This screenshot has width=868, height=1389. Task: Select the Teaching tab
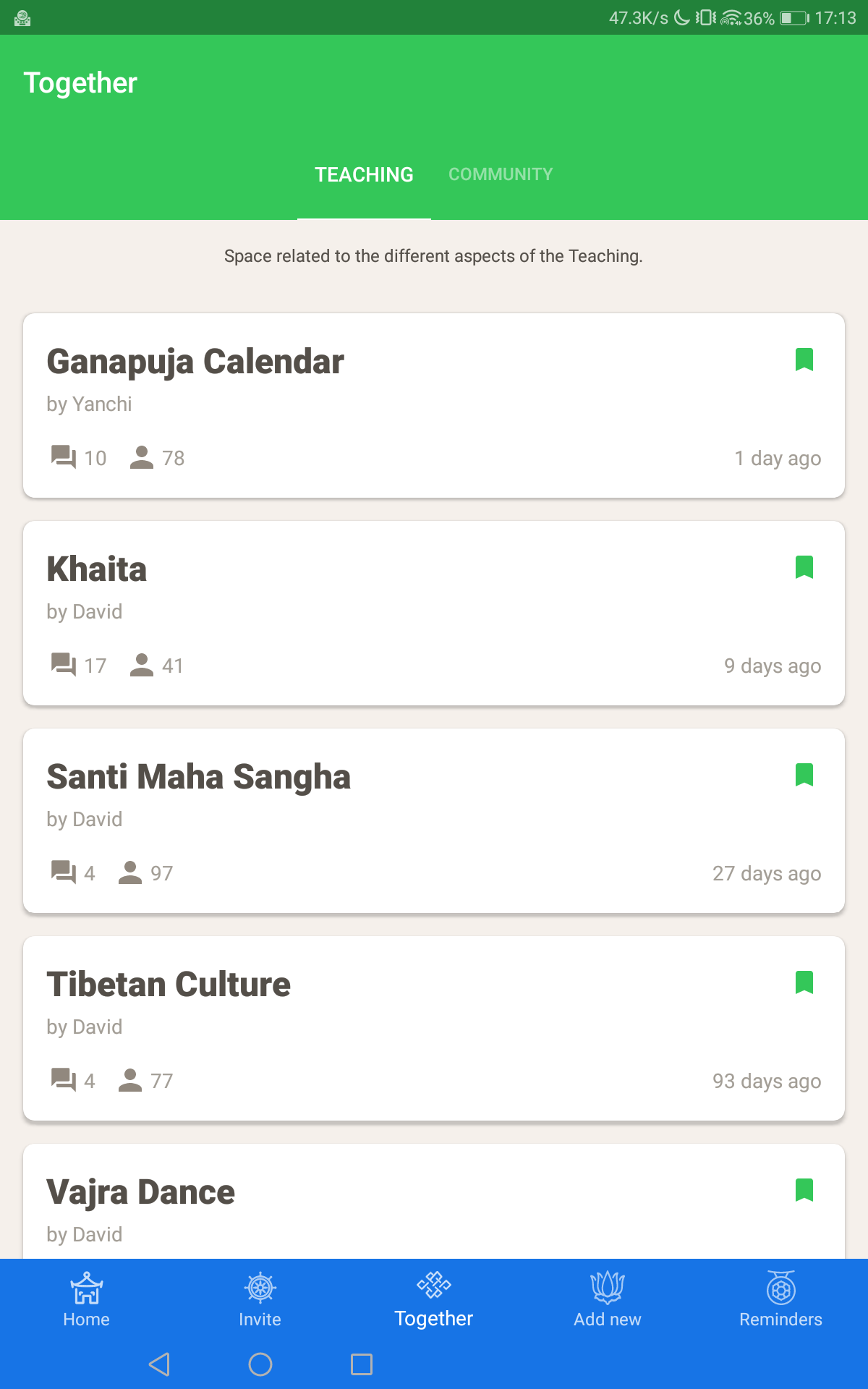pos(364,174)
